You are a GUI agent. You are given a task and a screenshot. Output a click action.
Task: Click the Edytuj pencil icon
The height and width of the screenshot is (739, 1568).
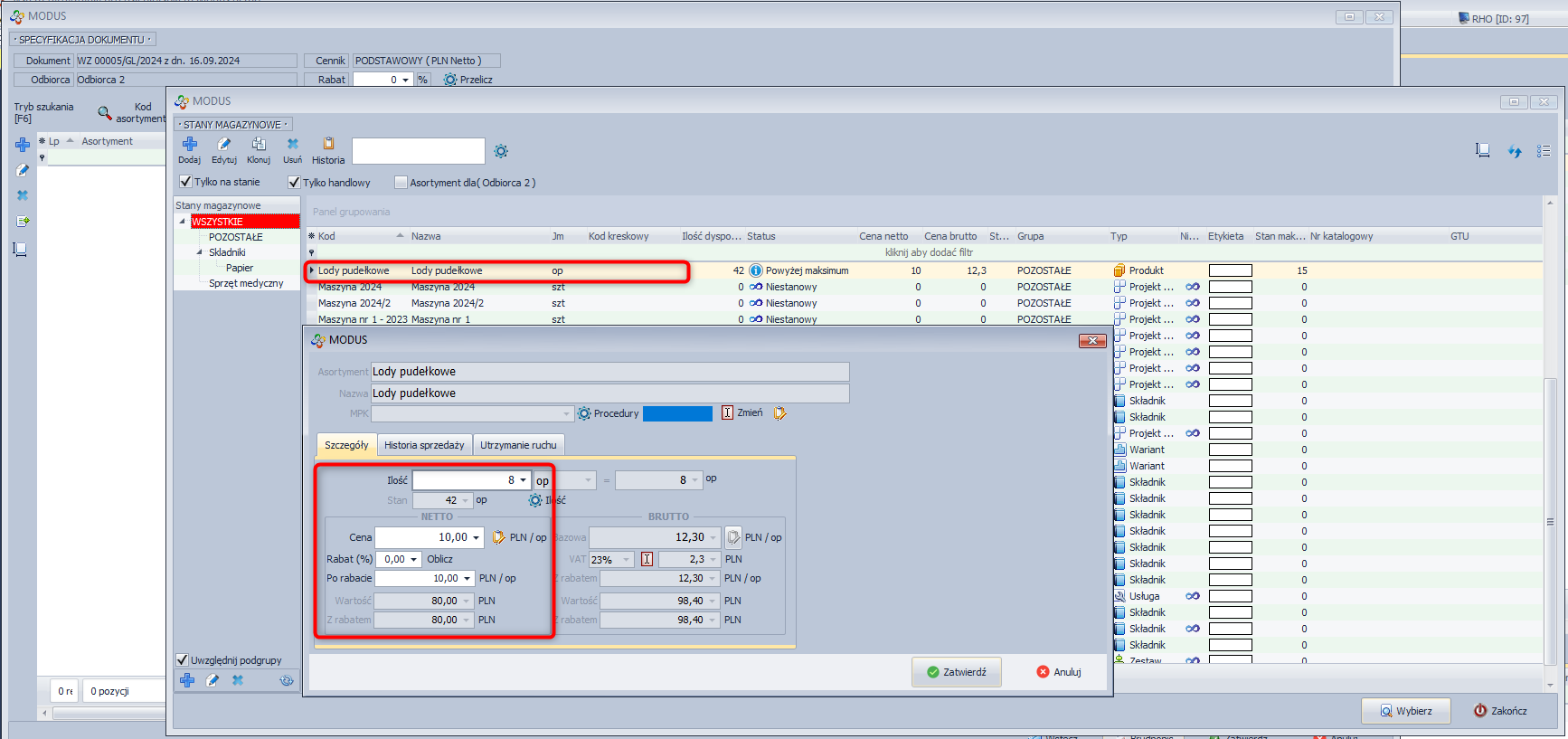click(223, 145)
